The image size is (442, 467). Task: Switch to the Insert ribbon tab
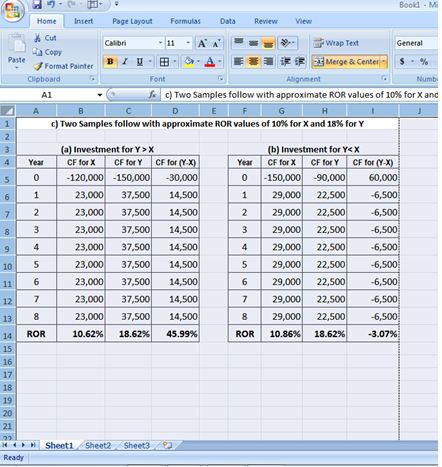[x=83, y=21]
